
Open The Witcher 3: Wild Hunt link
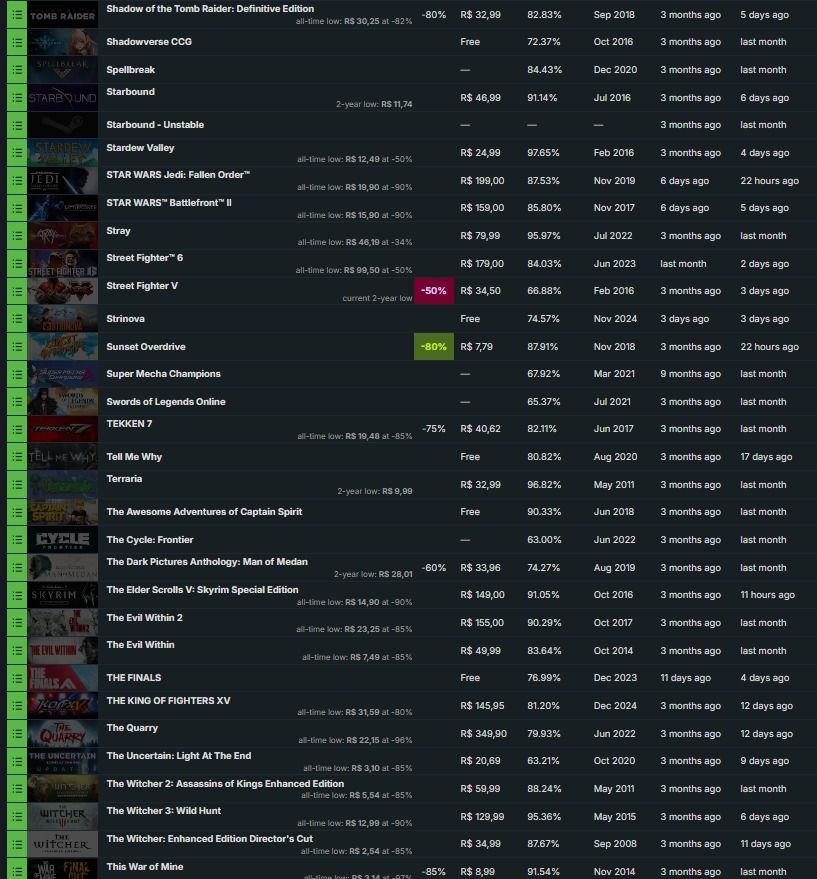coord(164,811)
